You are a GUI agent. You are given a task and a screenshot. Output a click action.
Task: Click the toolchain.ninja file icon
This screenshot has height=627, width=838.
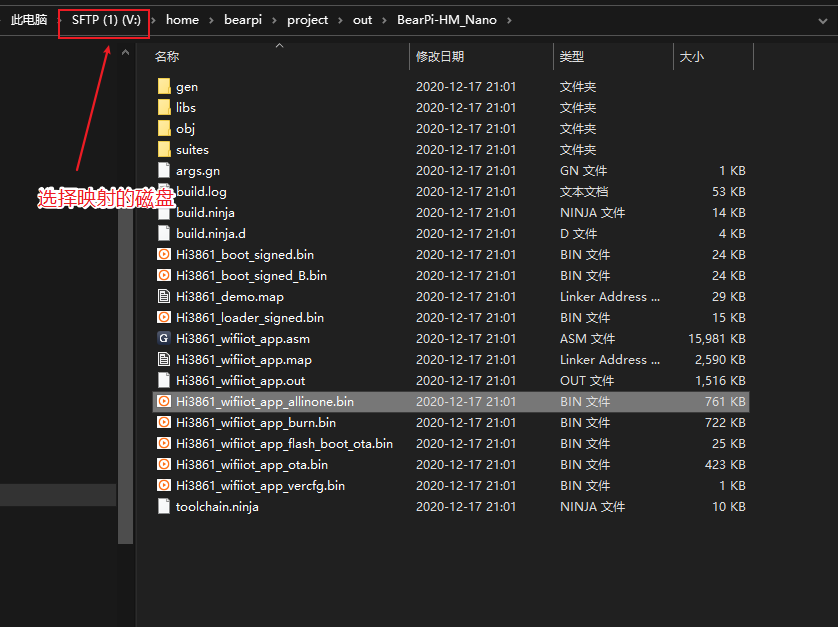tap(165, 507)
